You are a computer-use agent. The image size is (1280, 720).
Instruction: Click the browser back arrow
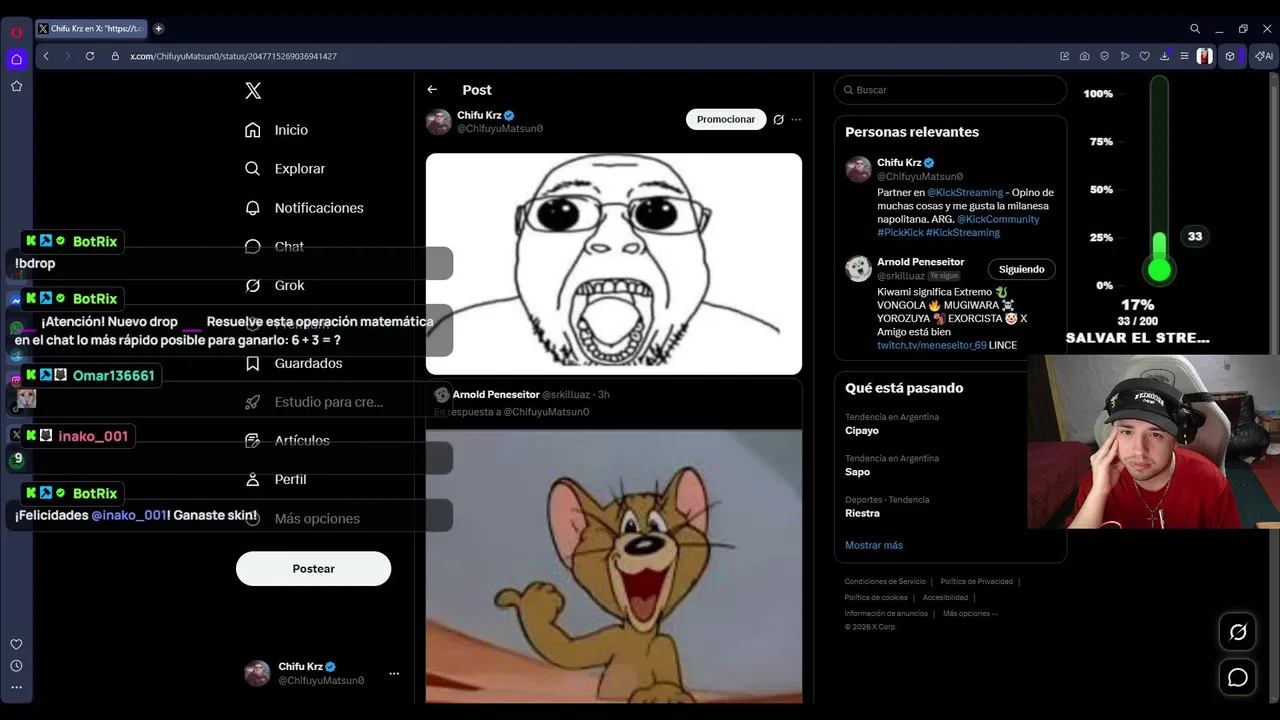46,56
